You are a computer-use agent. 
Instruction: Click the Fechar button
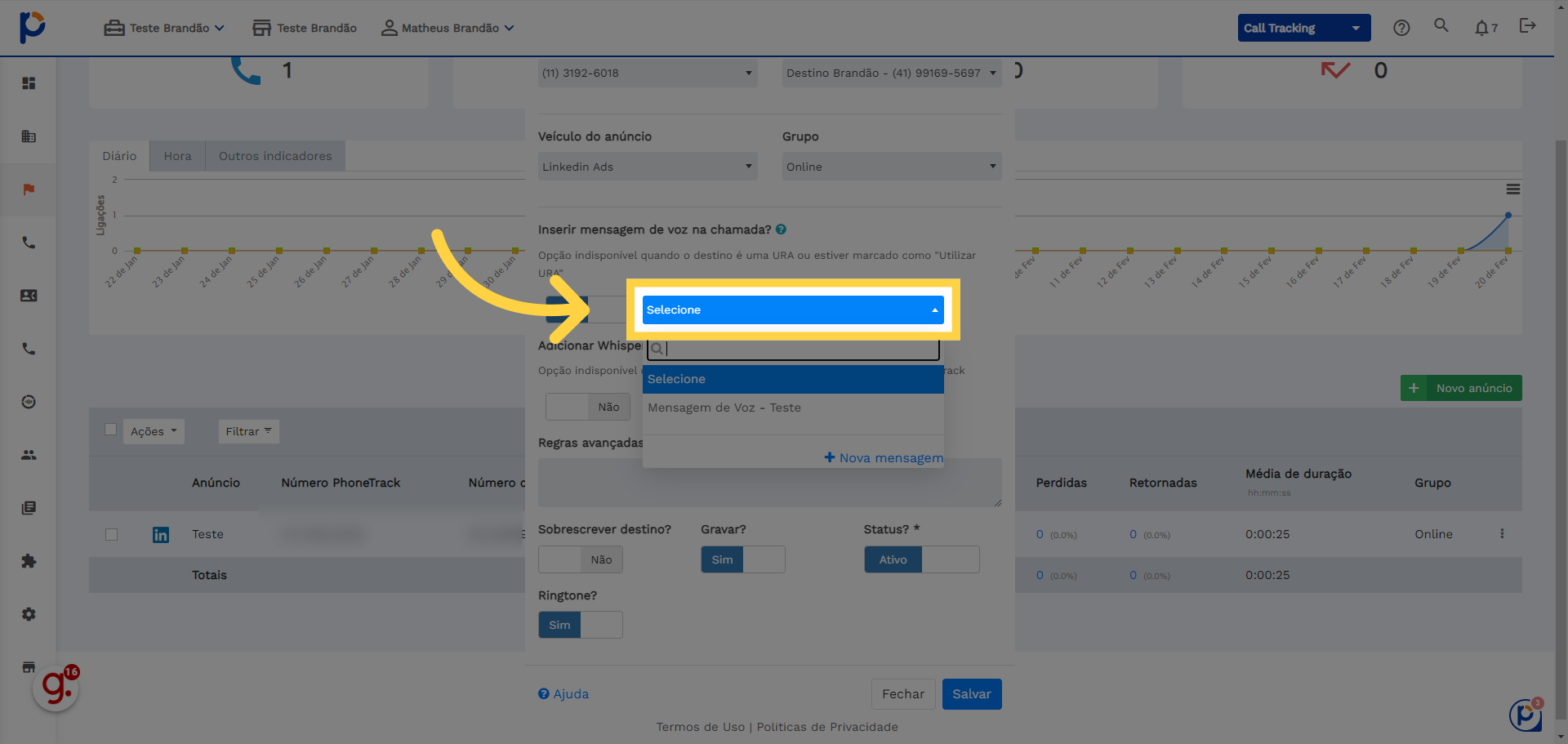(x=903, y=694)
